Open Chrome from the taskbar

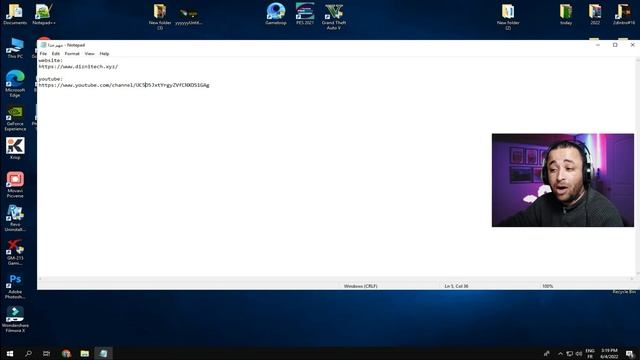[x=66, y=353]
